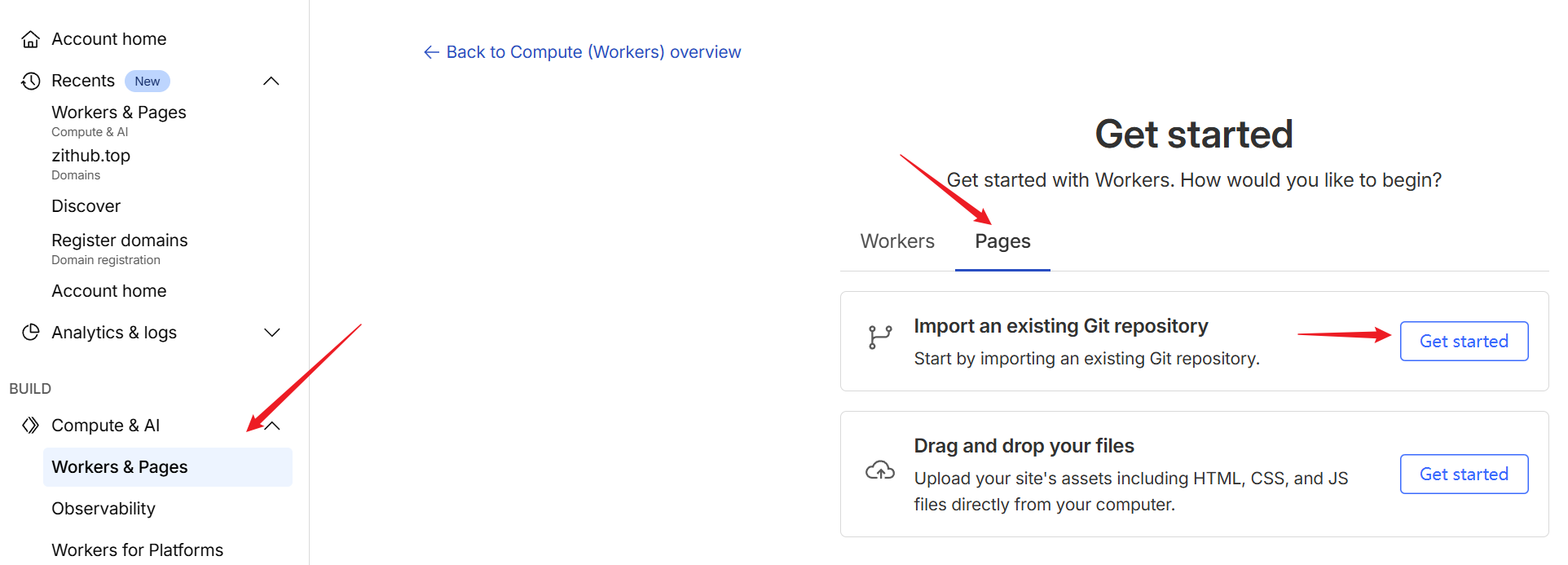This screenshot has width=1568, height=565.
Task: Click the Git branch icon
Action: click(x=880, y=337)
